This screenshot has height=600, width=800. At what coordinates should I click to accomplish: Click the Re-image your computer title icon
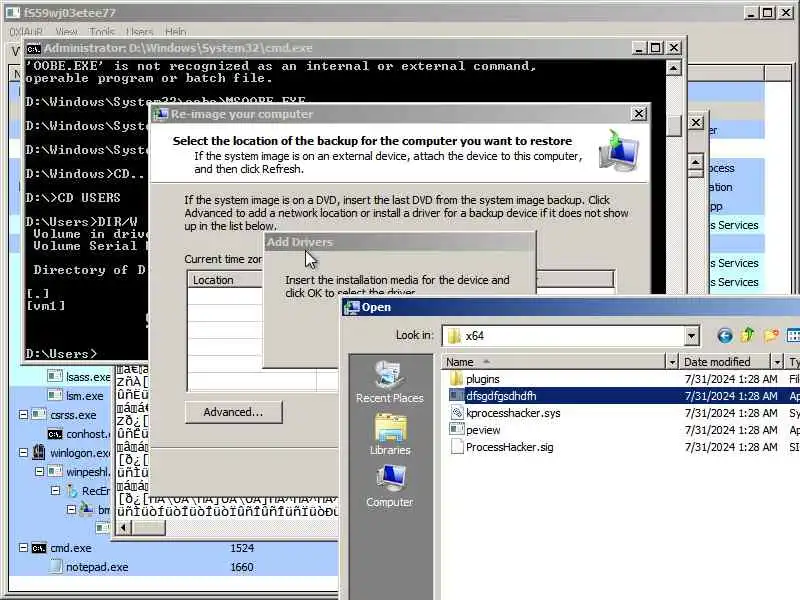[x=161, y=114]
